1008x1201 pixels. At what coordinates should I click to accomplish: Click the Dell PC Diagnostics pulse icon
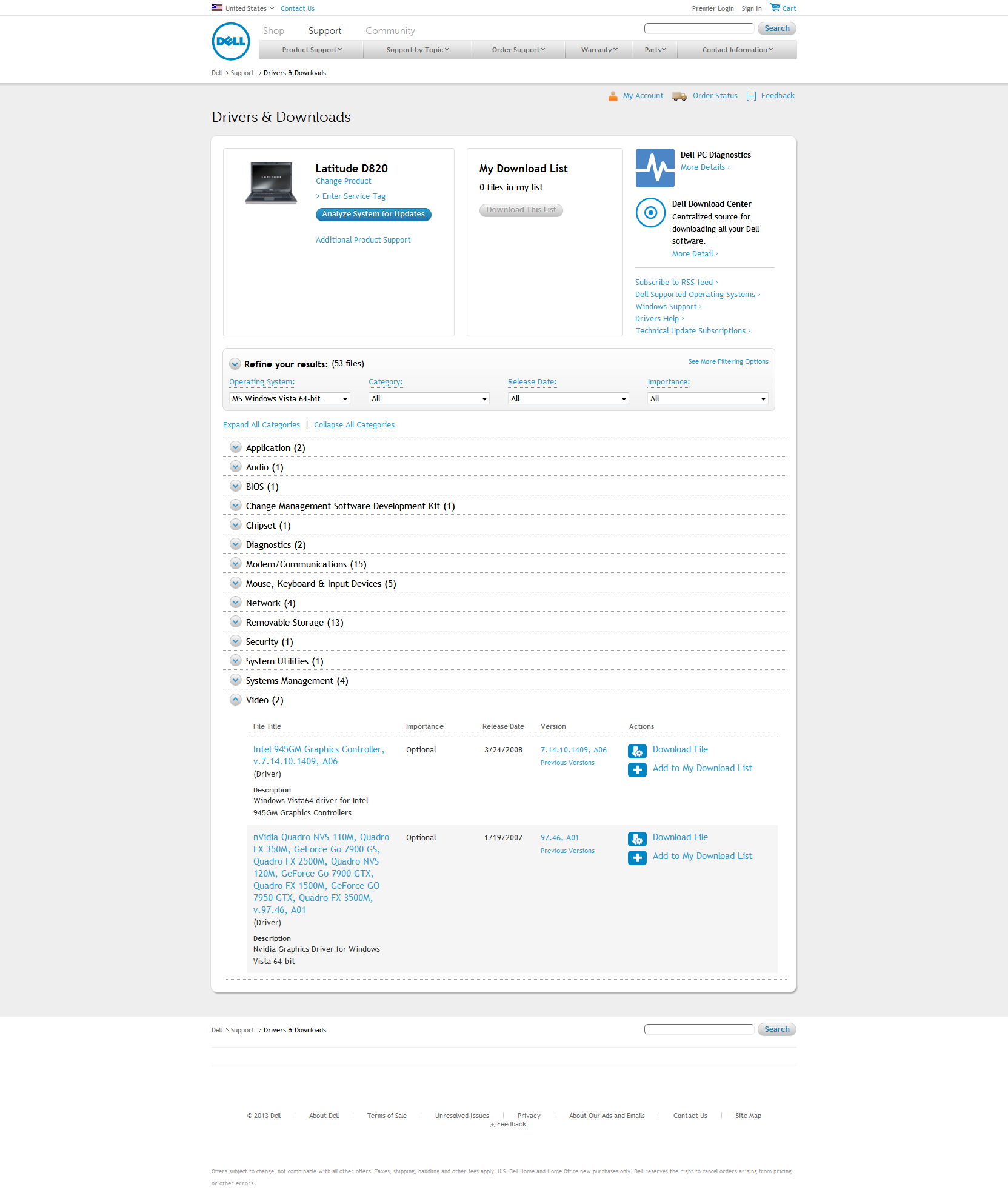pyautogui.click(x=655, y=168)
